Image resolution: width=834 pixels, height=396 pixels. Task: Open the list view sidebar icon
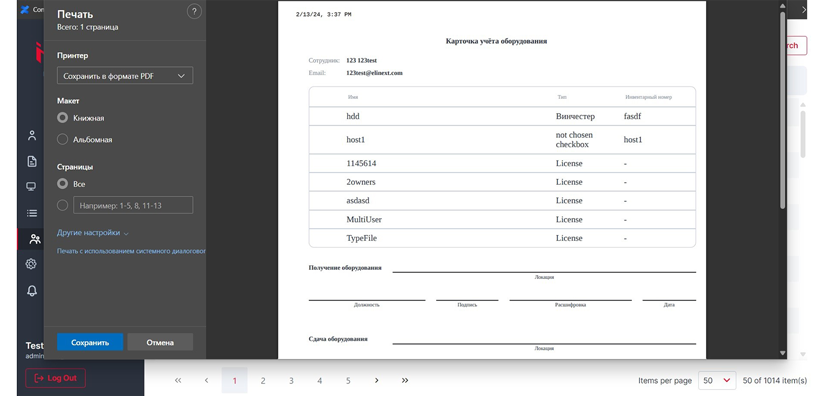[x=32, y=213]
